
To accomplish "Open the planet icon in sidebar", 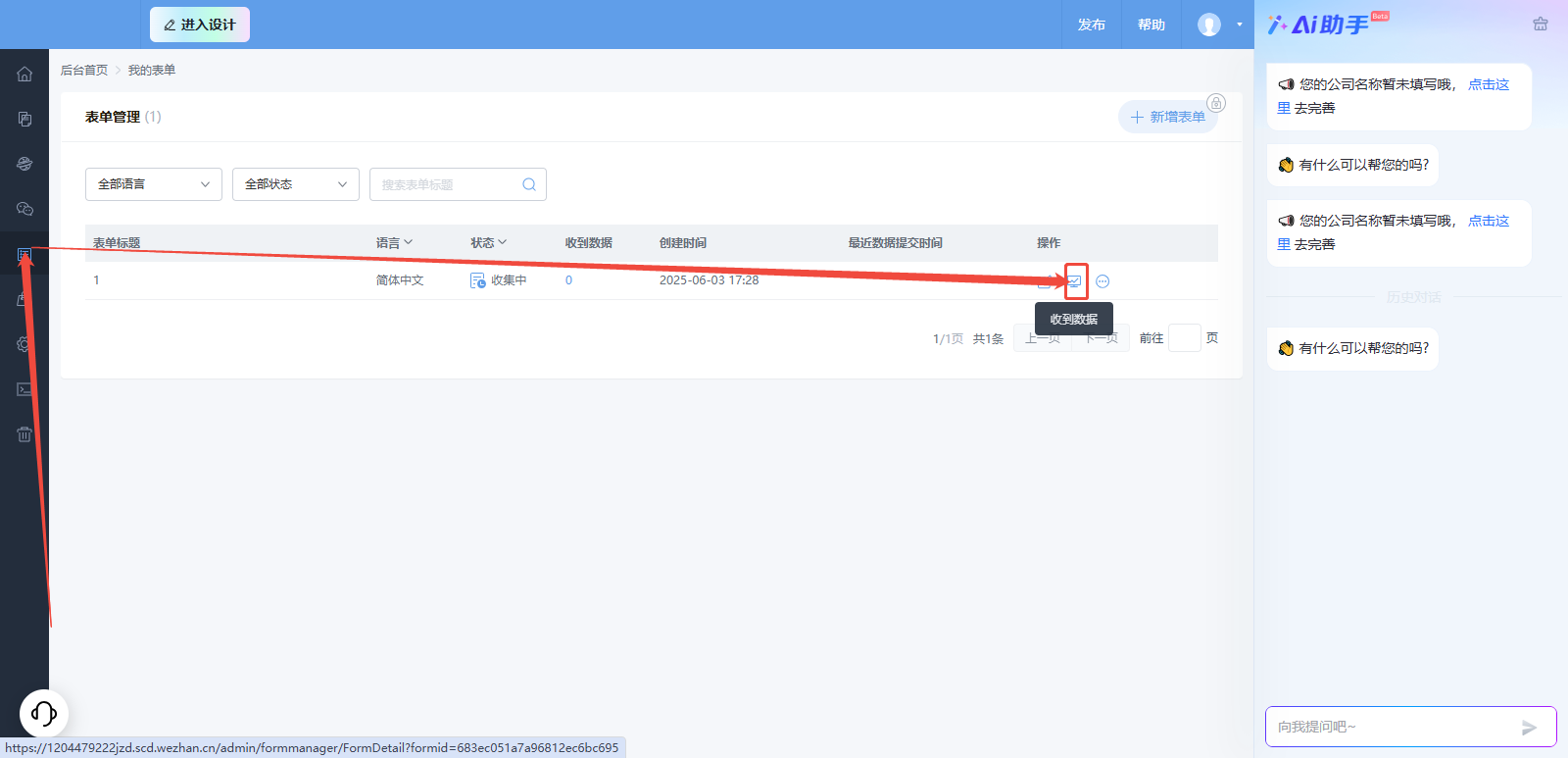I will tap(24, 164).
